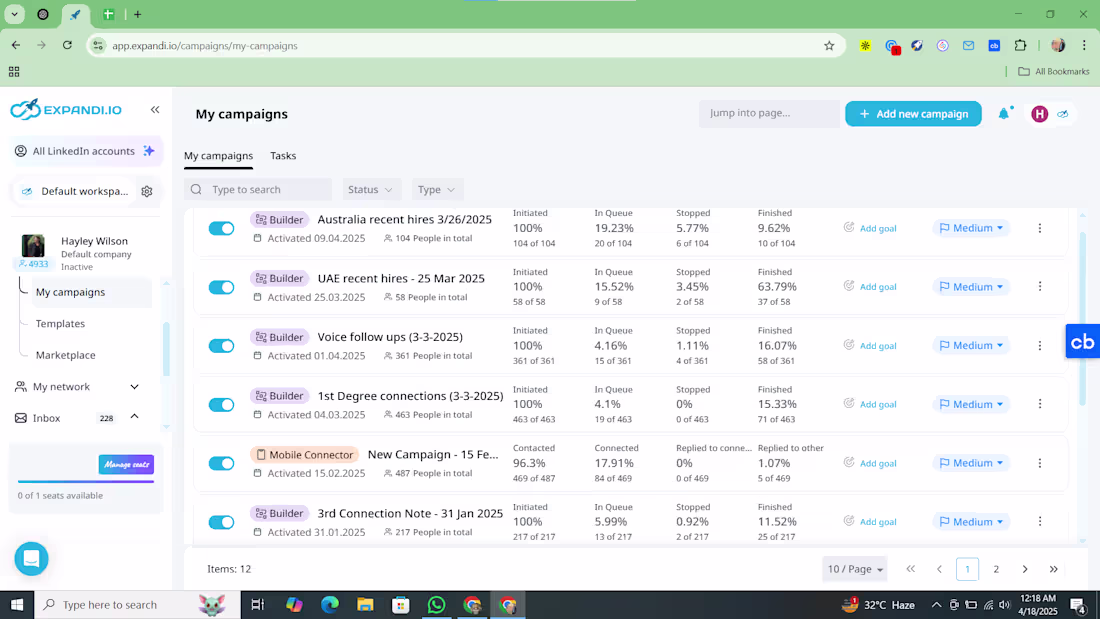The height and width of the screenshot is (619, 1100).
Task: Expand the My network section
Action: pyautogui.click(x=135, y=387)
